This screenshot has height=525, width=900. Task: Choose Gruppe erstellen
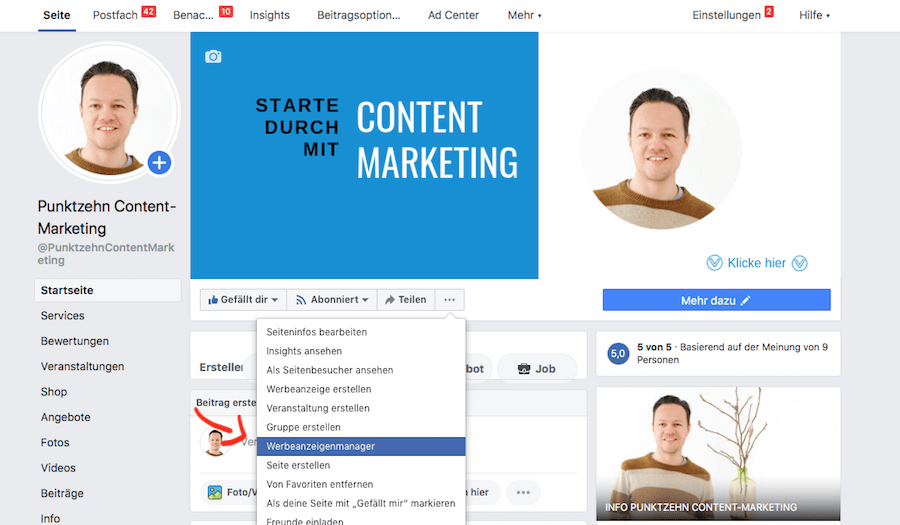click(361, 427)
